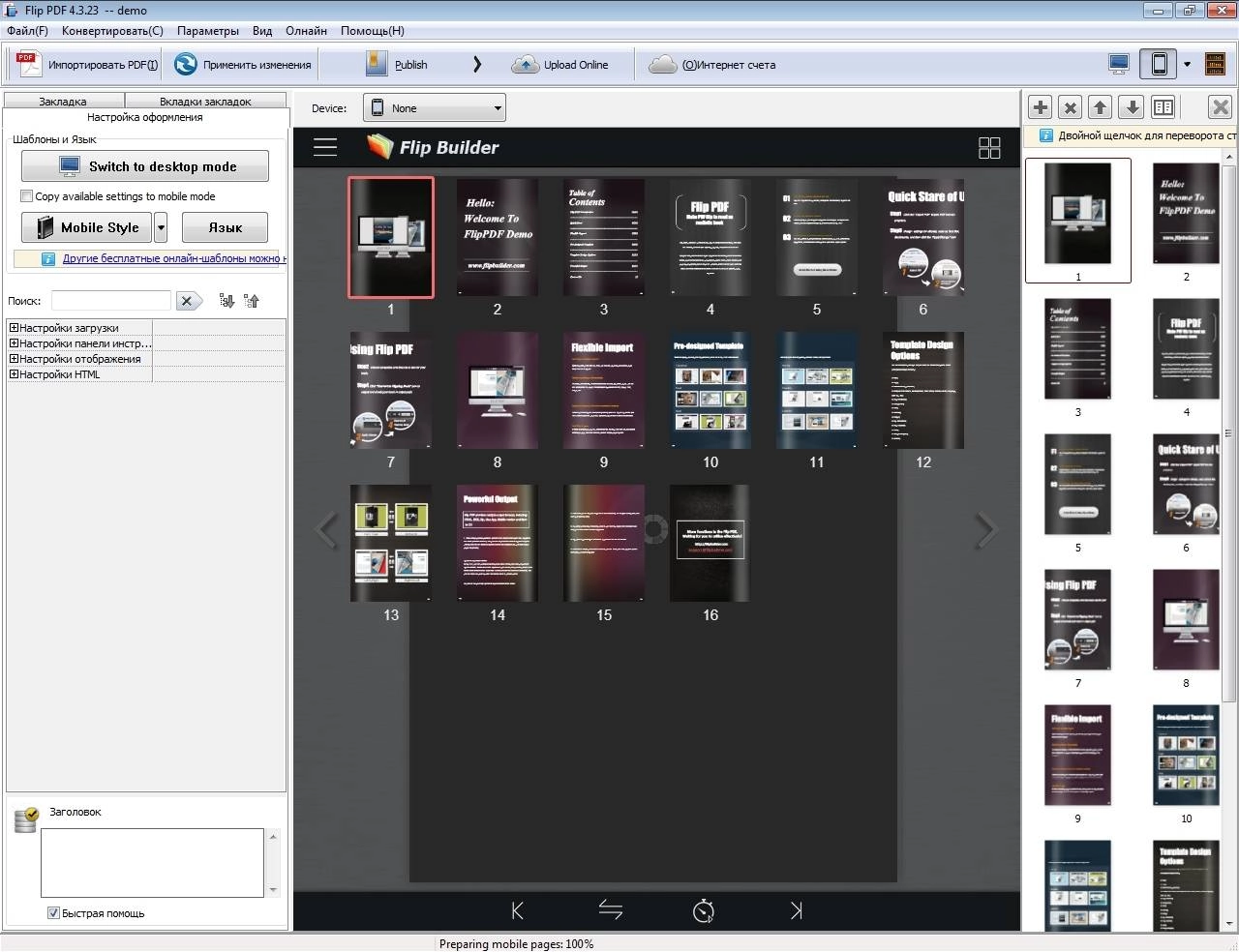Open the Internet account cloud button
The image size is (1239, 952).
tap(712, 65)
